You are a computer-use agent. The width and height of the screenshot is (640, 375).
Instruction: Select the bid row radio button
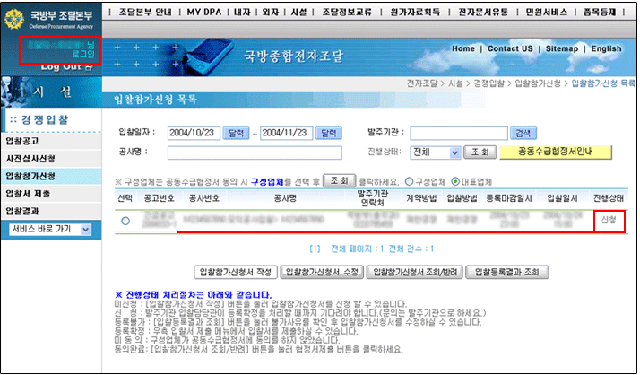coord(125,221)
